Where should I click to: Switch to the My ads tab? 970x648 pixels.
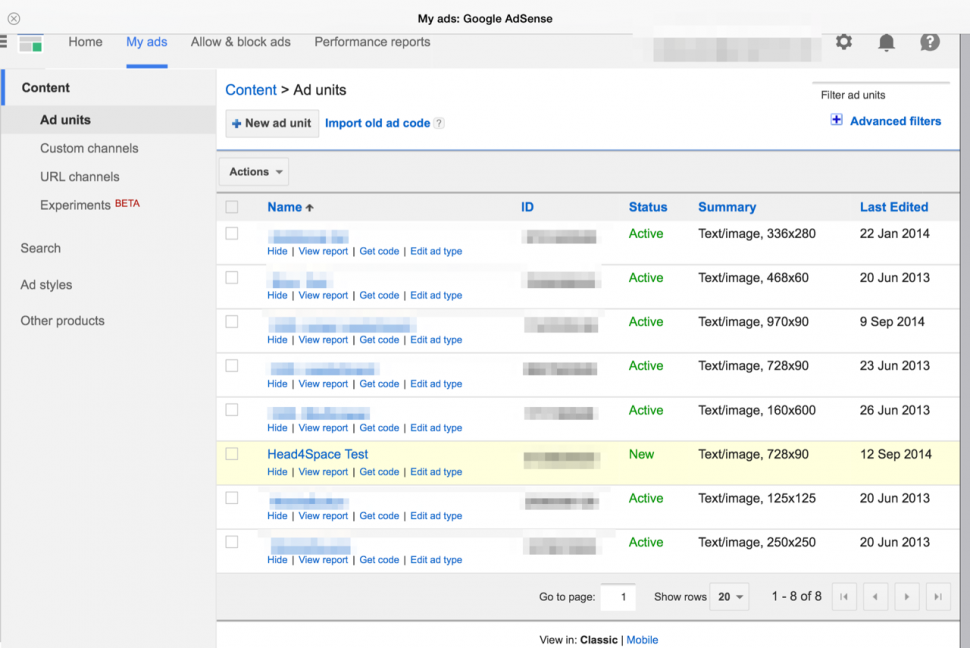[x=147, y=42]
